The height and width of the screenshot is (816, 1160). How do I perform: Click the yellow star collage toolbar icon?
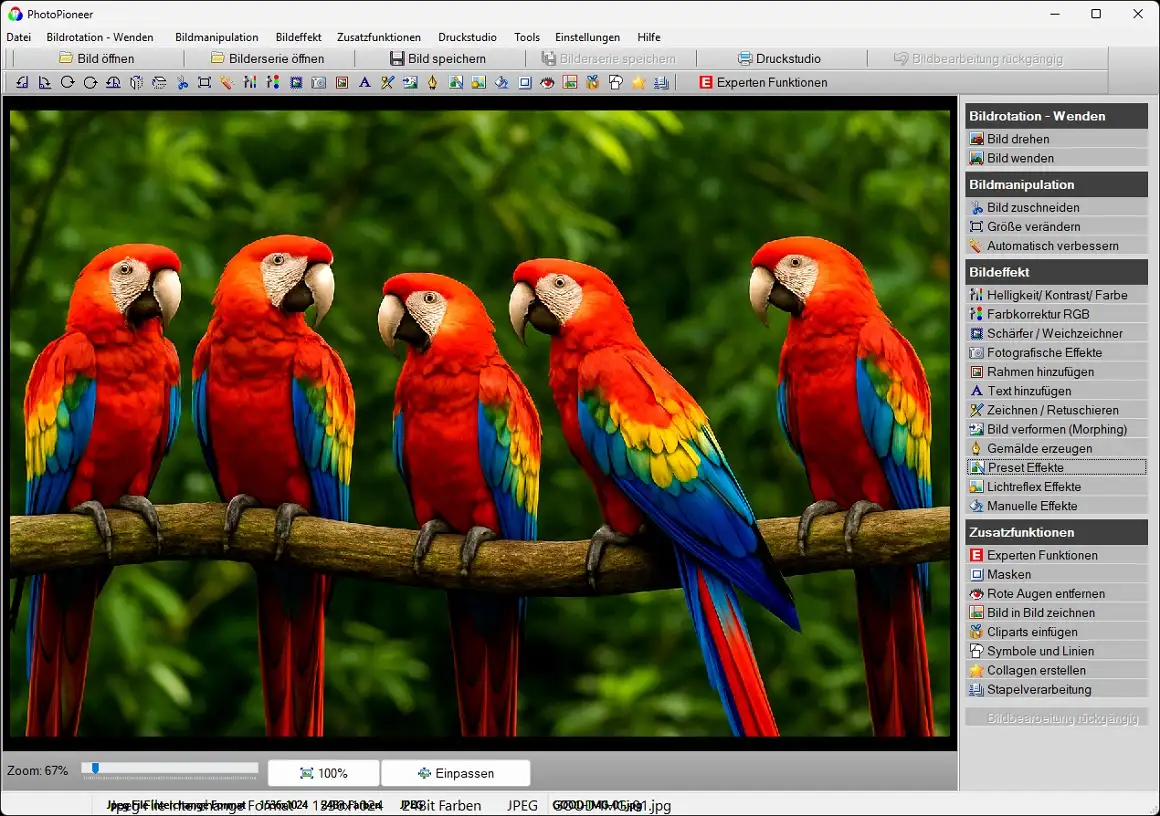coord(638,83)
